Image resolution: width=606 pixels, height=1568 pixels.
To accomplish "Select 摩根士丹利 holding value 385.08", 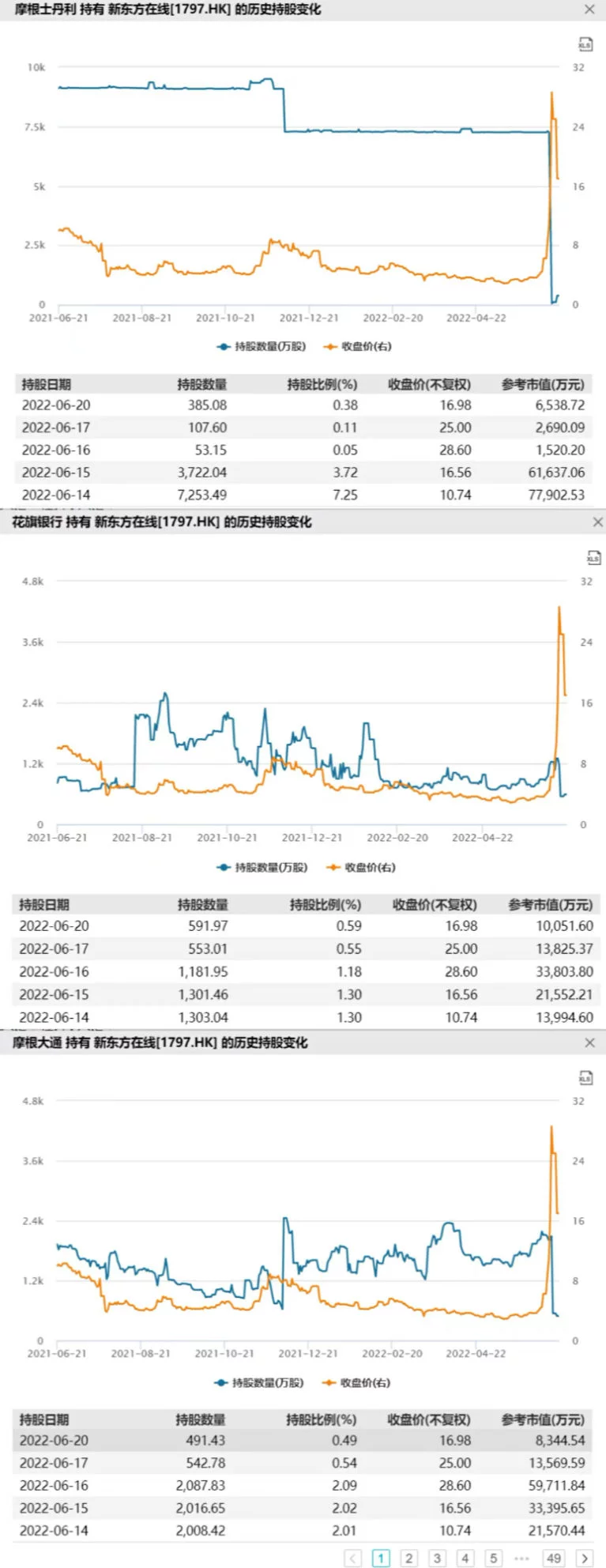I will point(208,405).
